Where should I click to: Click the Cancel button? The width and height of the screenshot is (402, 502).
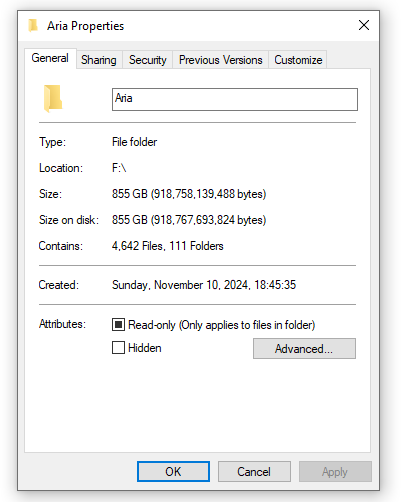point(254,472)
